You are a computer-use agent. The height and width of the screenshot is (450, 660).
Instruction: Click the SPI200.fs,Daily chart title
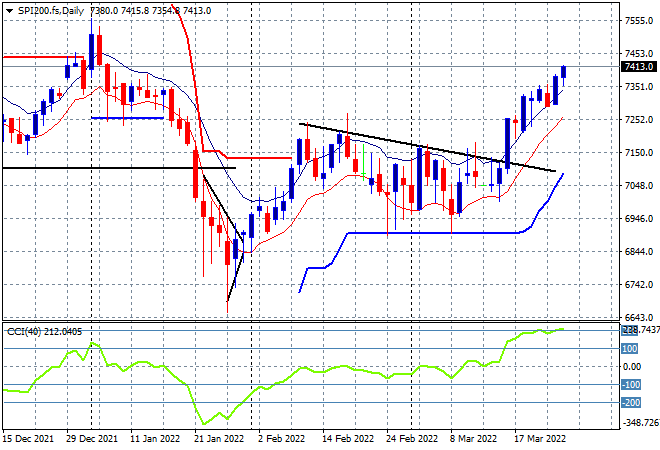(51, 11)
